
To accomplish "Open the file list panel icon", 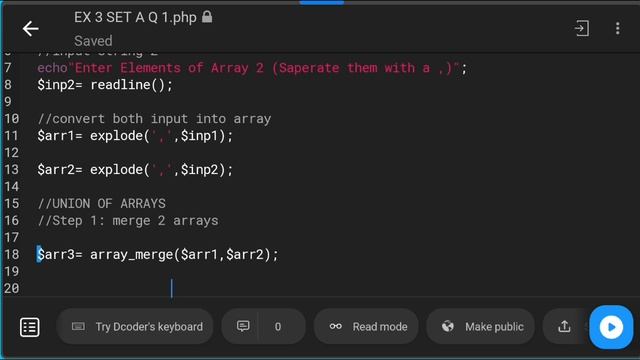I will pos(30,327).
